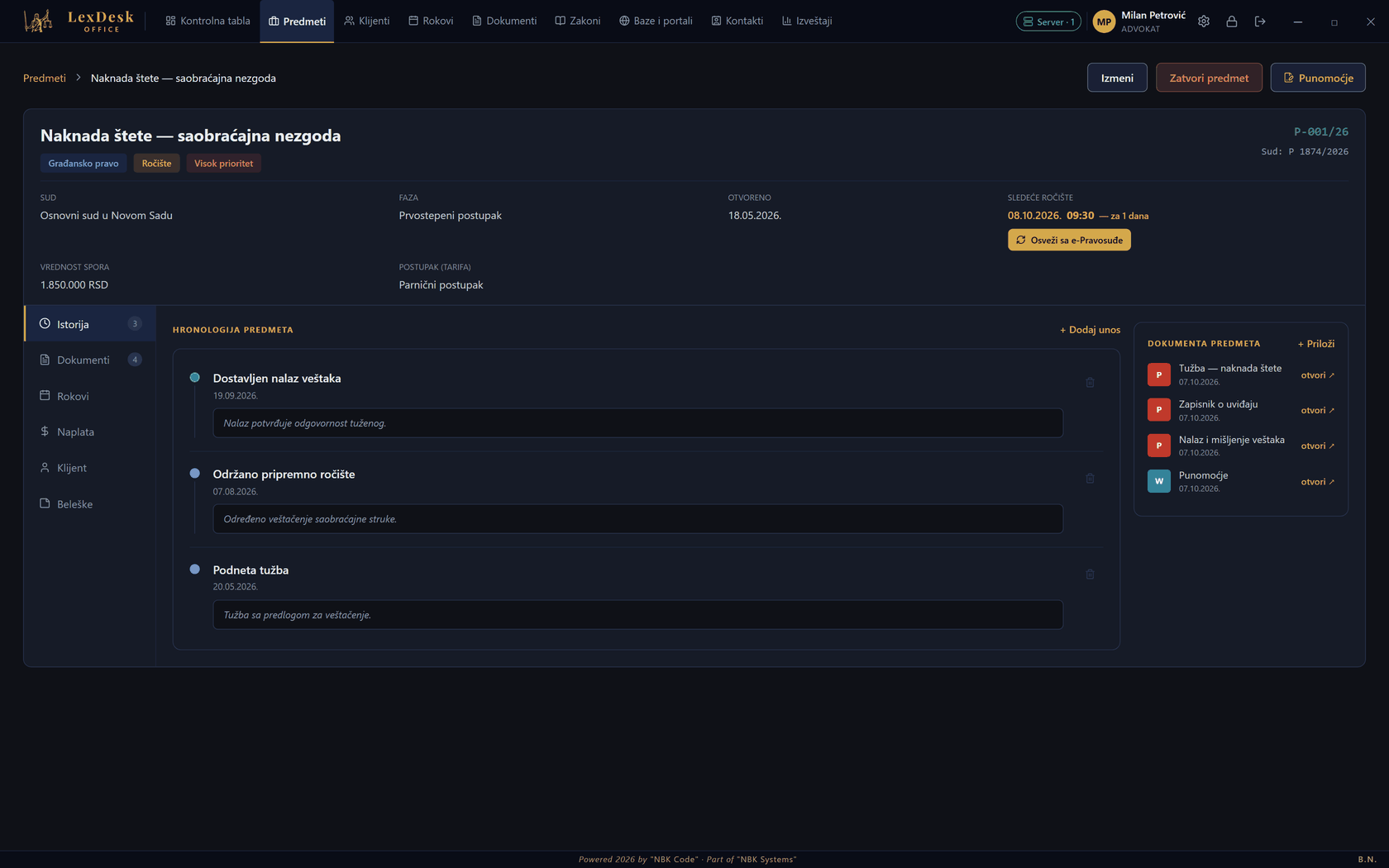Viewport: 1389px width, 868px height.
Task: Open Izveštaji reports section
Action: 807,21
